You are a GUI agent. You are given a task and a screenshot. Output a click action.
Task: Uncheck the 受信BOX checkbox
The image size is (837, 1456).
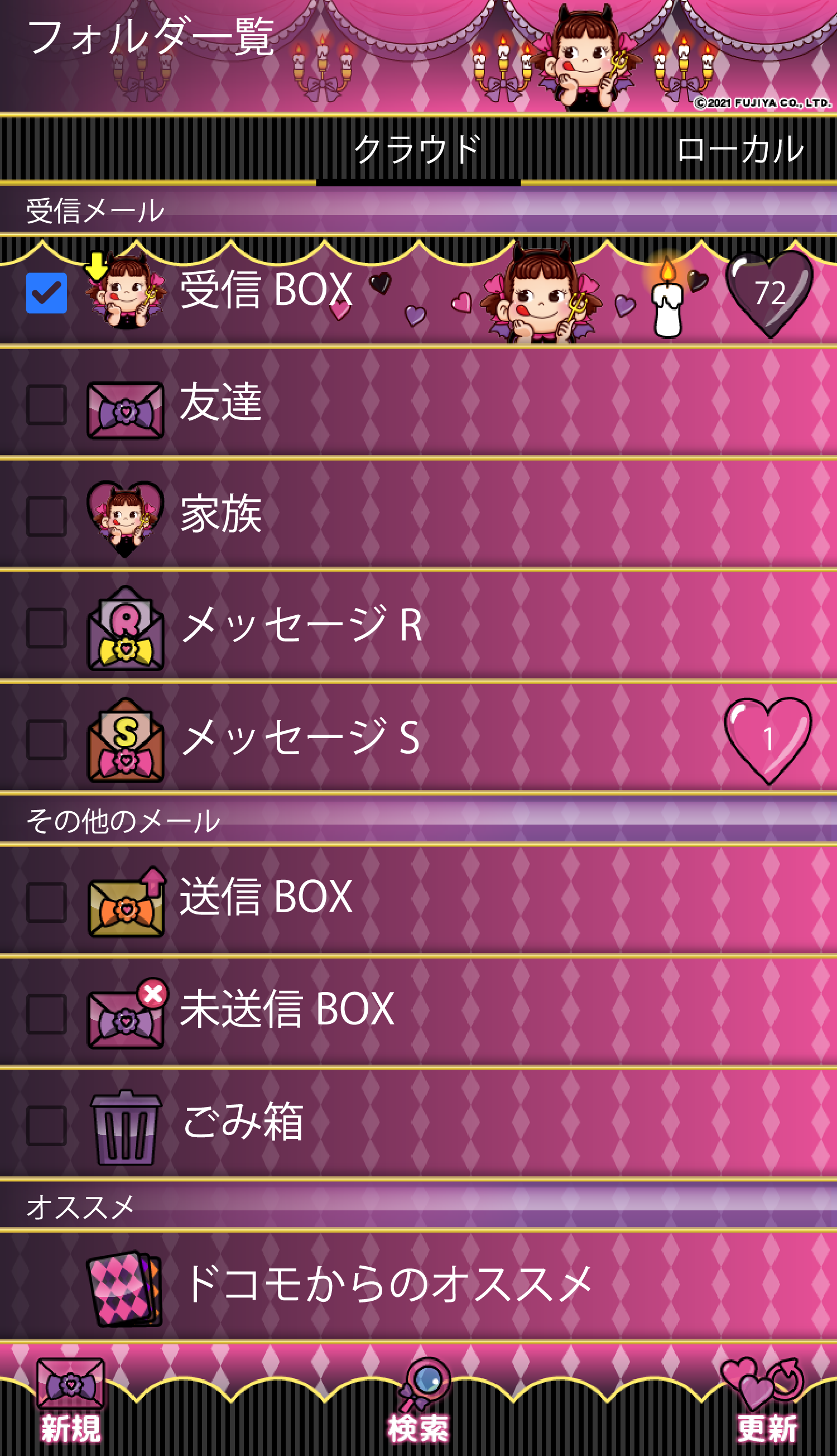coord(46,293)
